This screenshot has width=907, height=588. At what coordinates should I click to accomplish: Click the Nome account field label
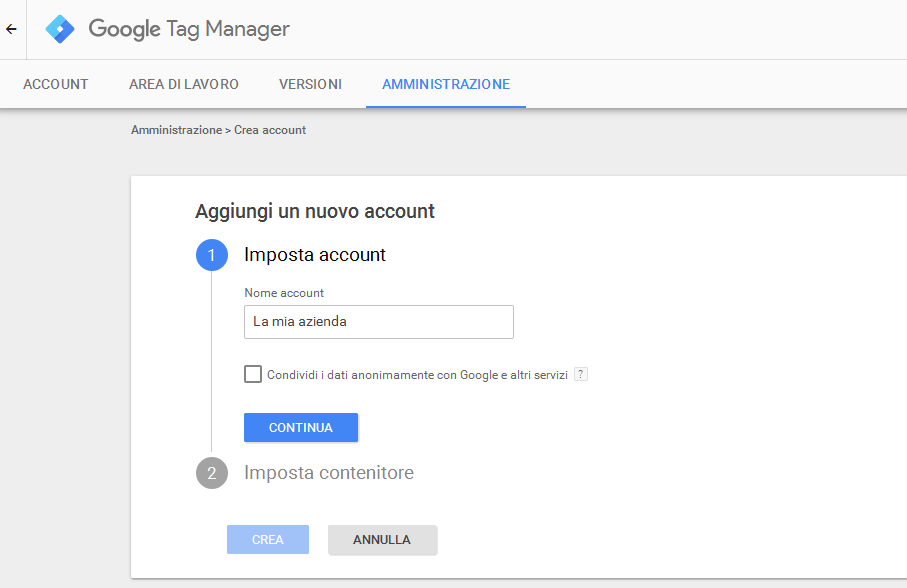pyautogui.click(x=284, y=293)
